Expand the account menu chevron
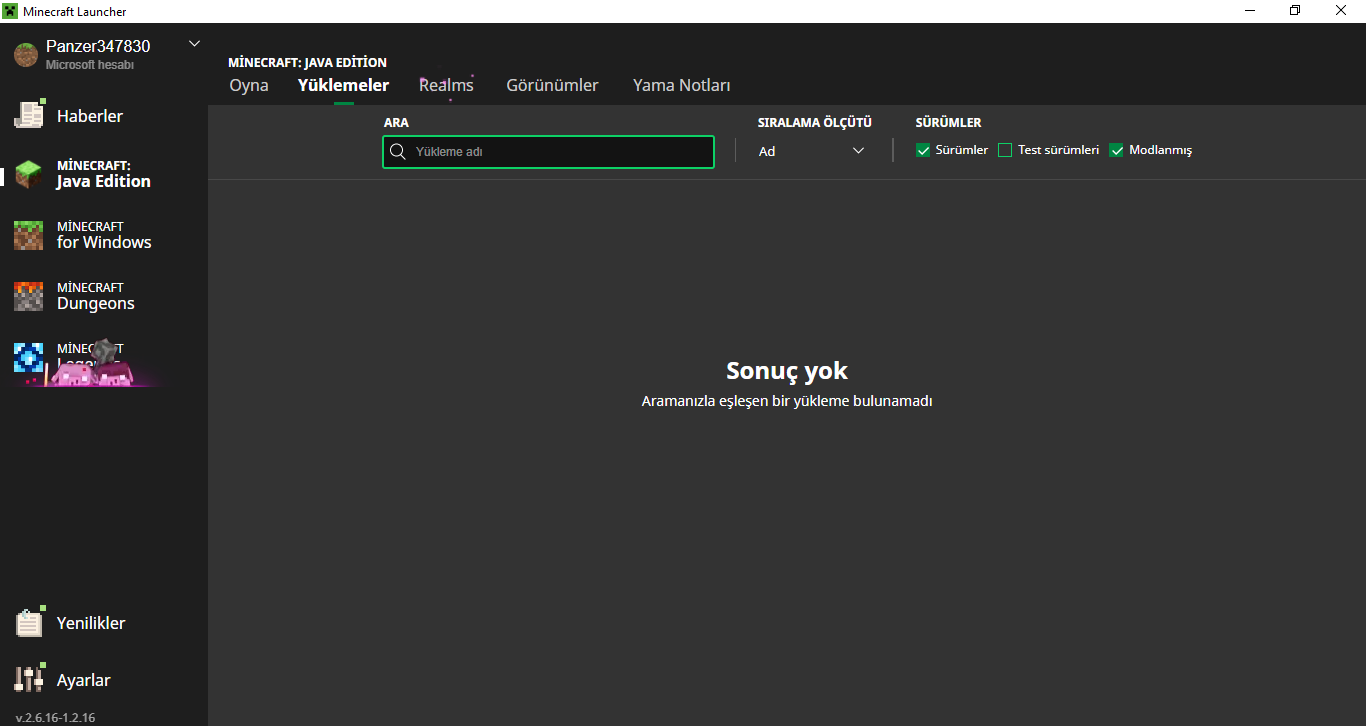This screenshot has width=1366, height=726. click(x=194, y=44)
